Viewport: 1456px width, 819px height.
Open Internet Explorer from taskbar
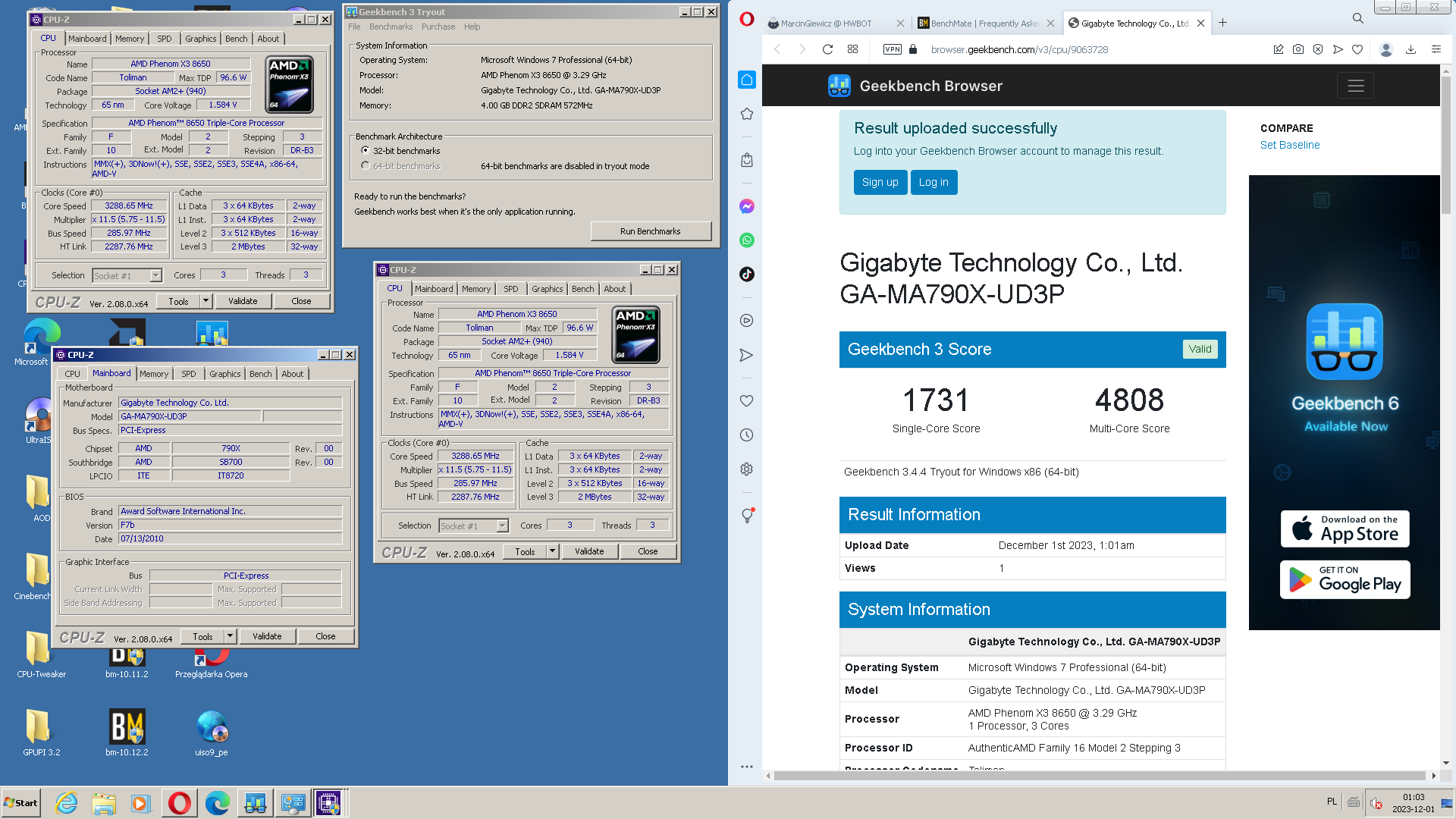tap(67, 803)
